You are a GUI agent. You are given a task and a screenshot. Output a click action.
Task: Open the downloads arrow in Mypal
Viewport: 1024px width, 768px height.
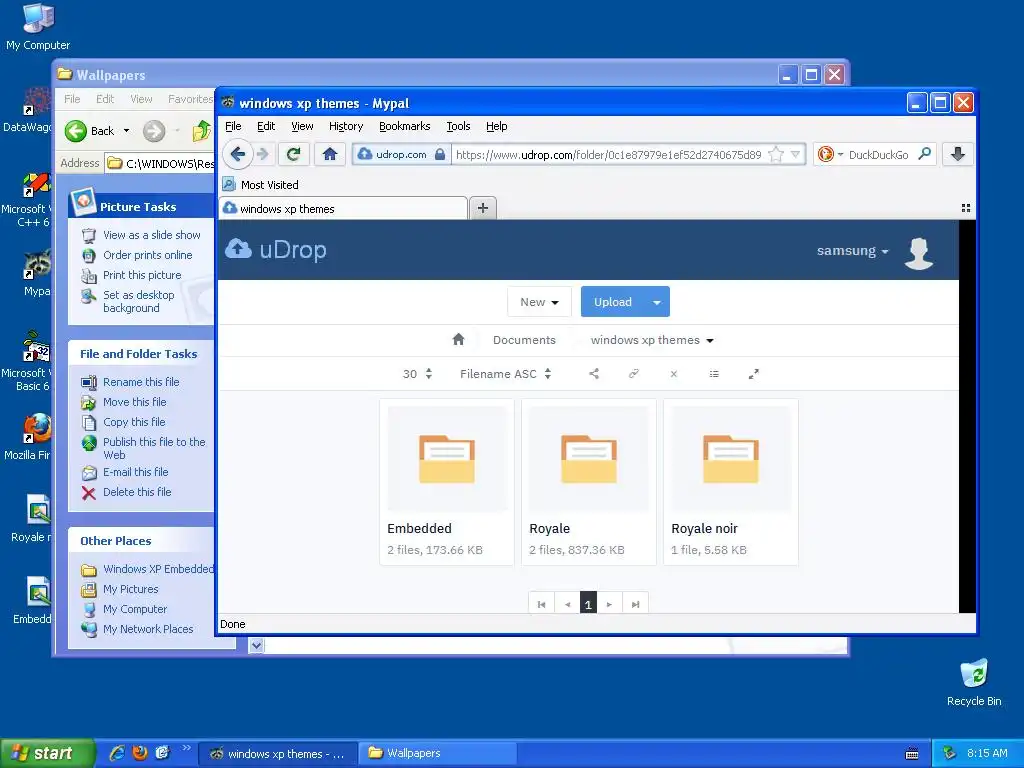point(957,155)
